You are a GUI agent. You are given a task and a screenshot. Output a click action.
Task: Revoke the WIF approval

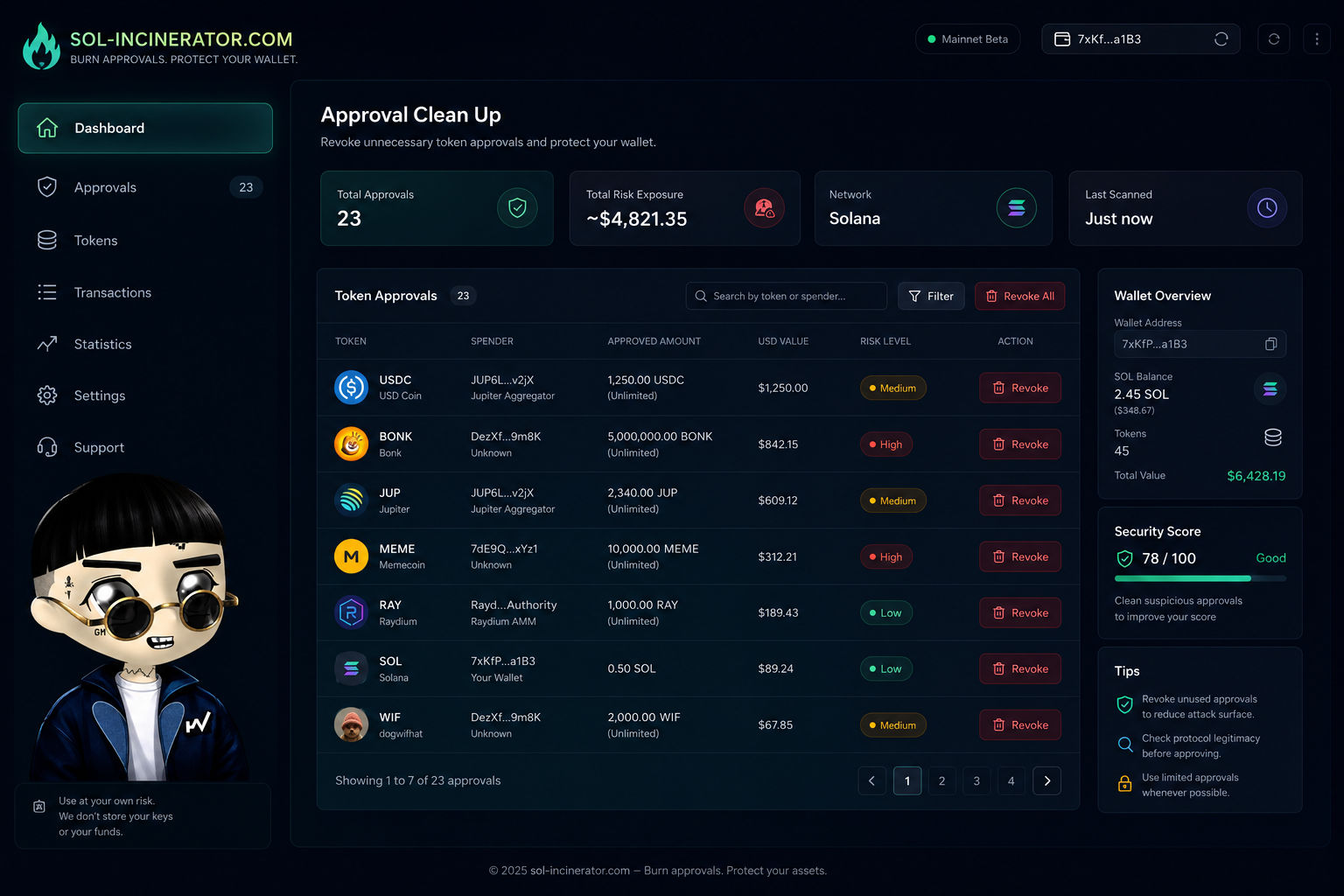pyautogui.click(x=1020, y=724)
